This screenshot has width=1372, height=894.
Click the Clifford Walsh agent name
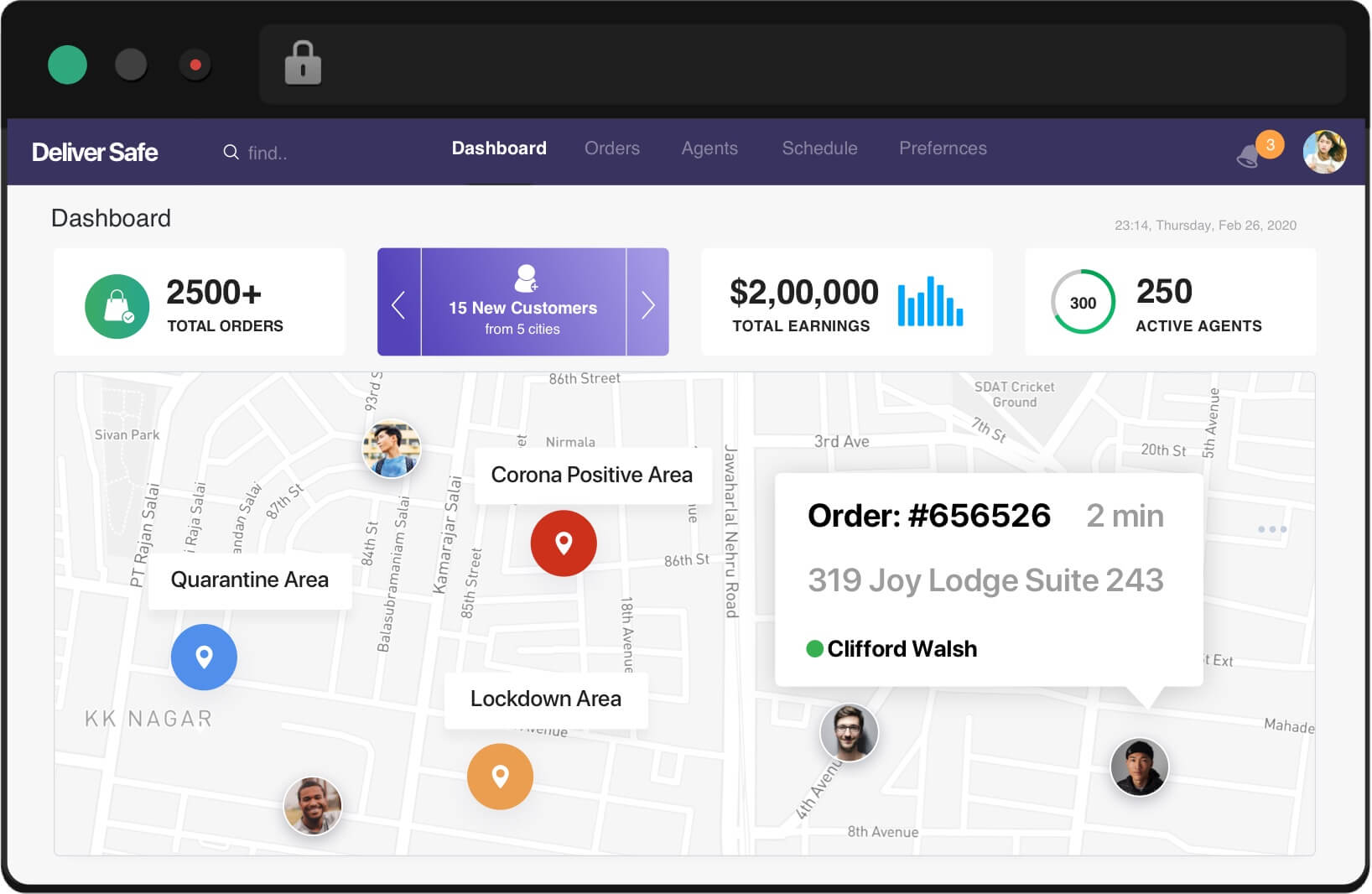pyautogui.click(x=902, y=649)
